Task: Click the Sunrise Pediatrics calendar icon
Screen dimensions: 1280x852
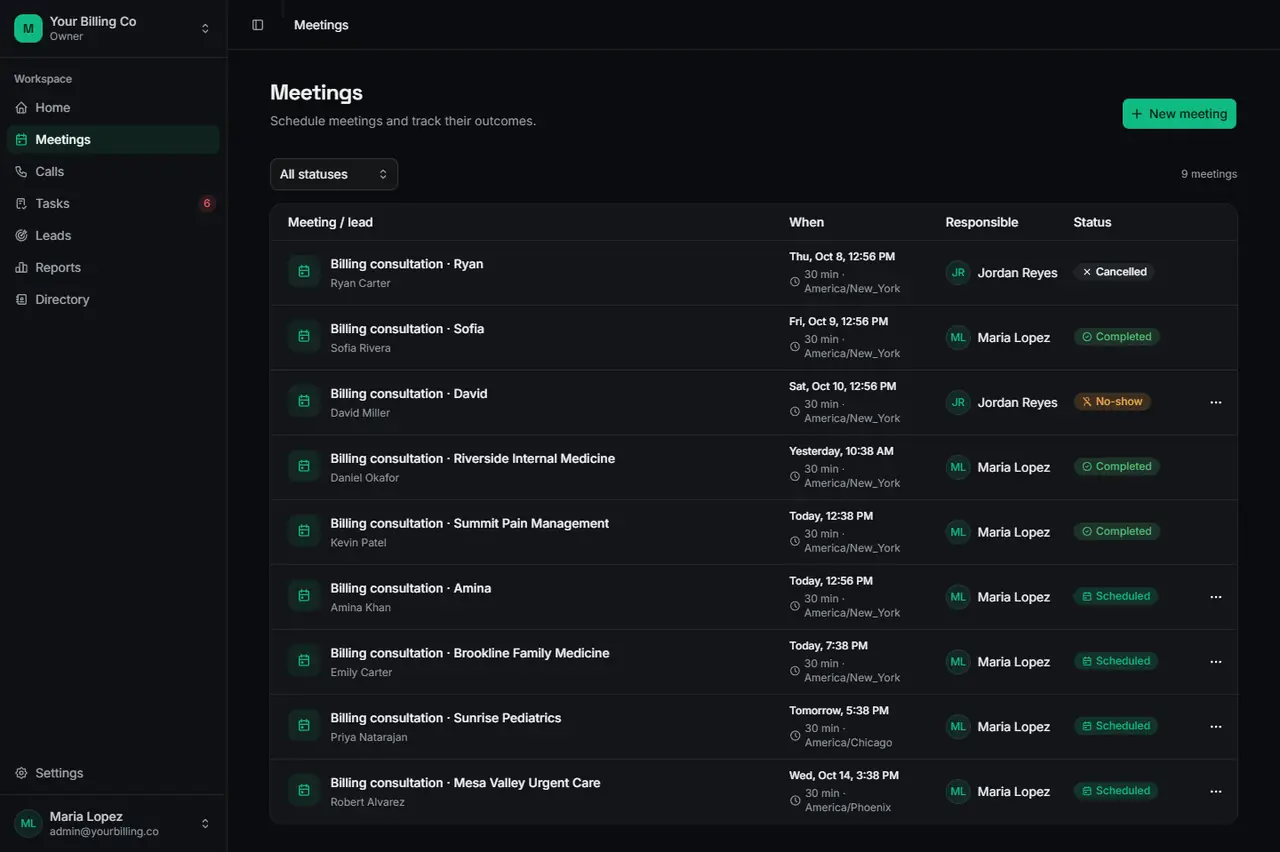Action: pyautogui.click(x=304, y=727)
